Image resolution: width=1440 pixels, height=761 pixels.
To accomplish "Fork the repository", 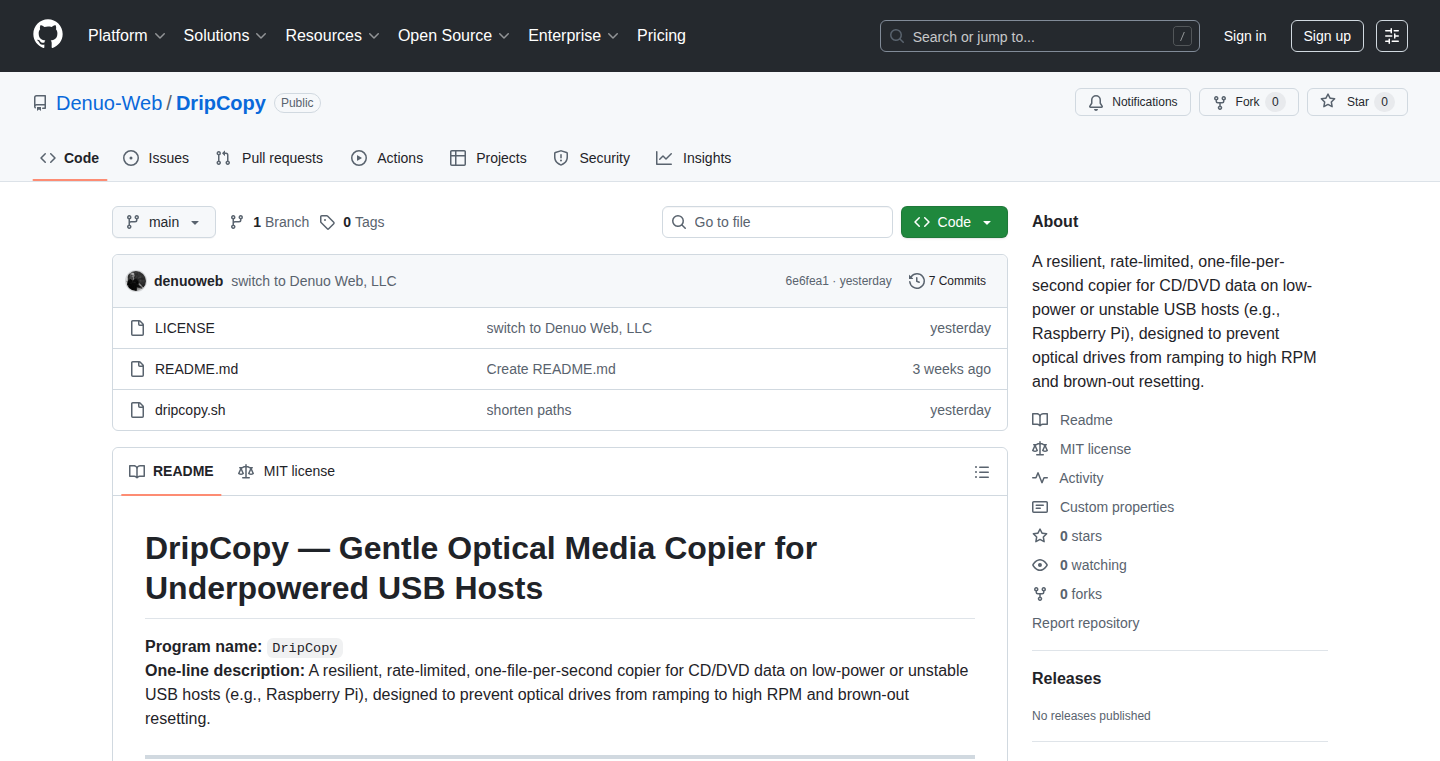I will click(x=1249, y=102).
